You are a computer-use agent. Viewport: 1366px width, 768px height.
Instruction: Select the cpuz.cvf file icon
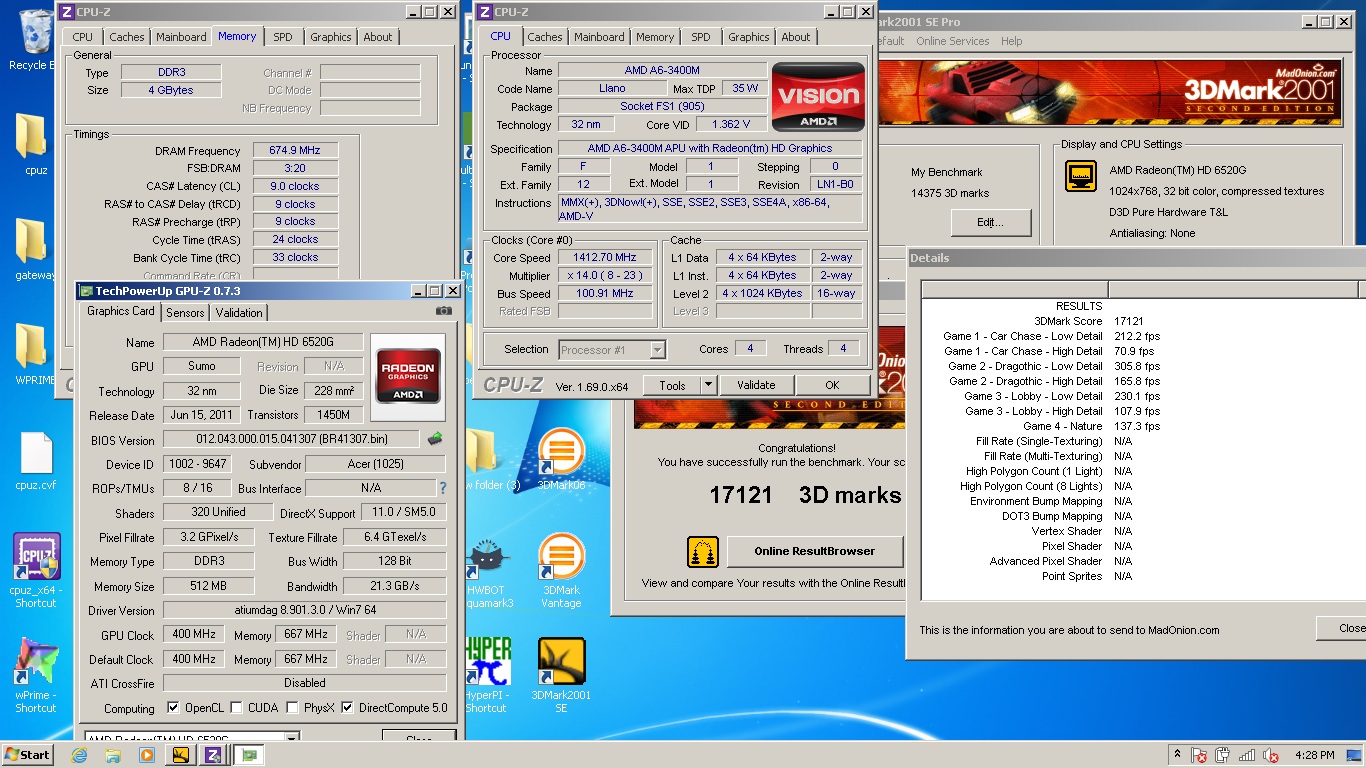(35, 460)
